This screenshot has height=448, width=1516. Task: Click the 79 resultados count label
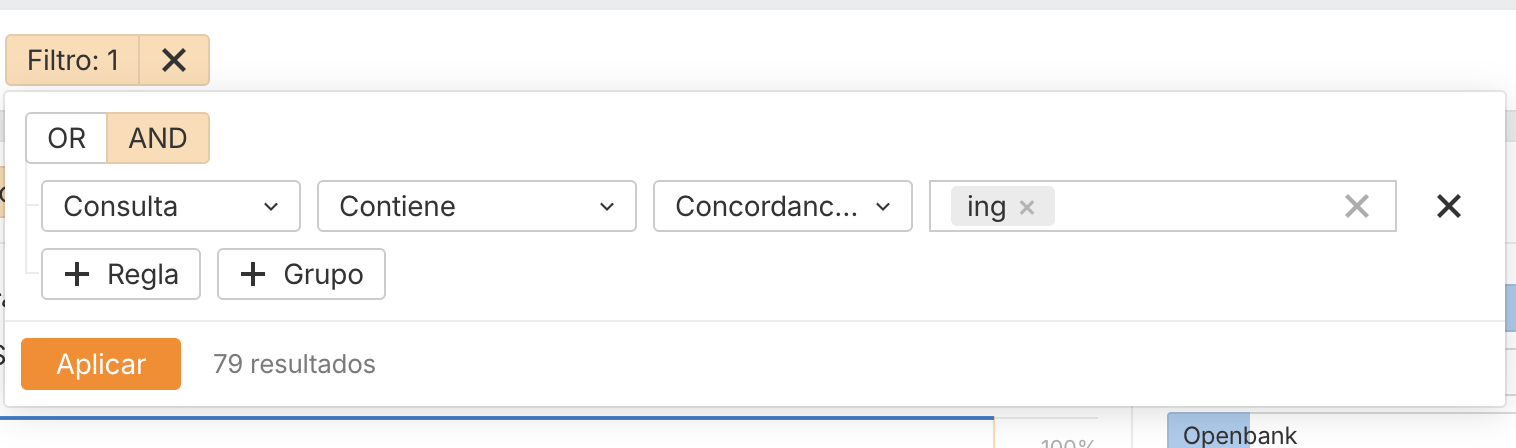pos(294,364)
